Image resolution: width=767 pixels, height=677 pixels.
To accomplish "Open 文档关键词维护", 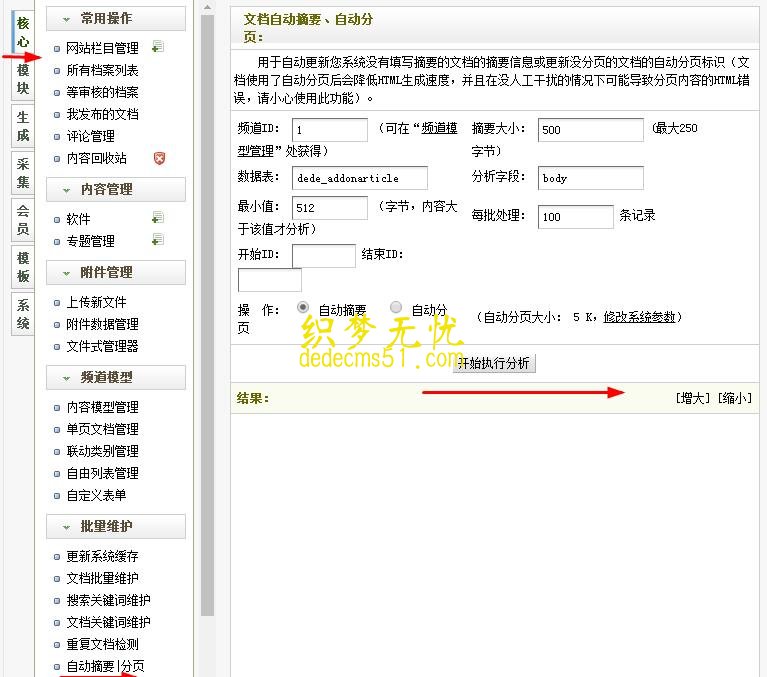I will coord(109,622).
